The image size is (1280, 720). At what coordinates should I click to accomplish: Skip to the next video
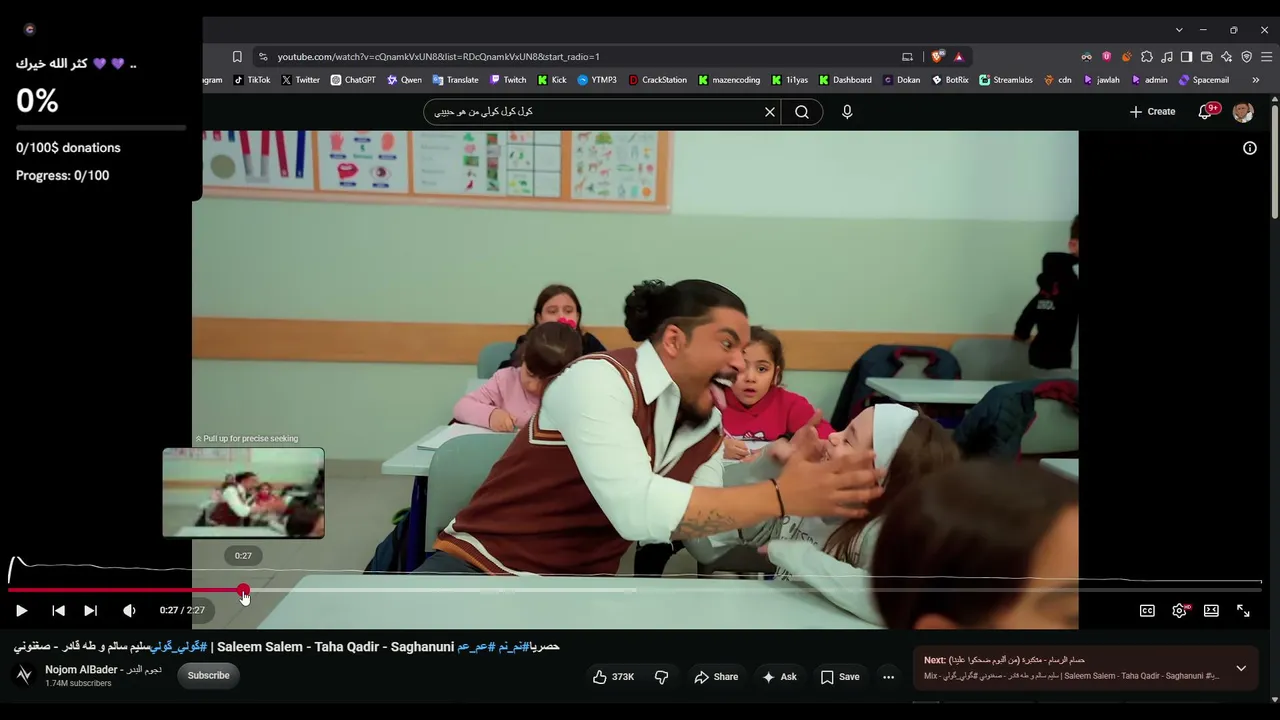[90, 610]
